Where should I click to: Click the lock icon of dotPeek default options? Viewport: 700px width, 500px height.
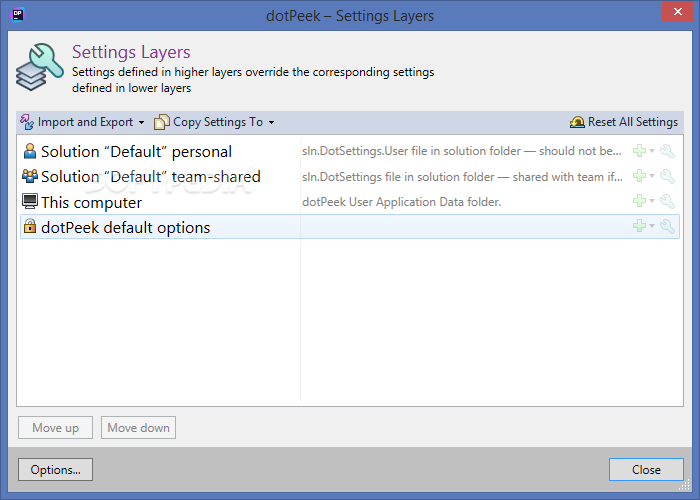[30, 226]
